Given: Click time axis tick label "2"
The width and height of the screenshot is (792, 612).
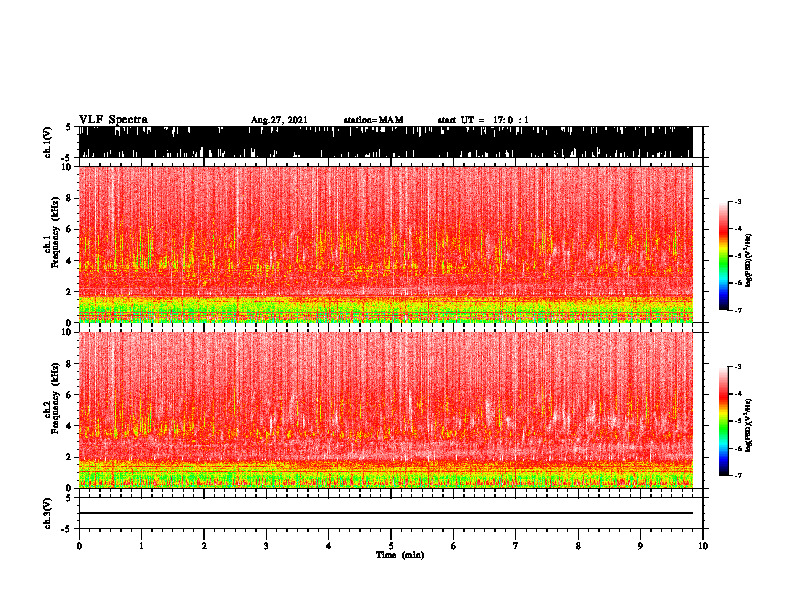Looking at the screenshot, I should [x=204, y=546].
